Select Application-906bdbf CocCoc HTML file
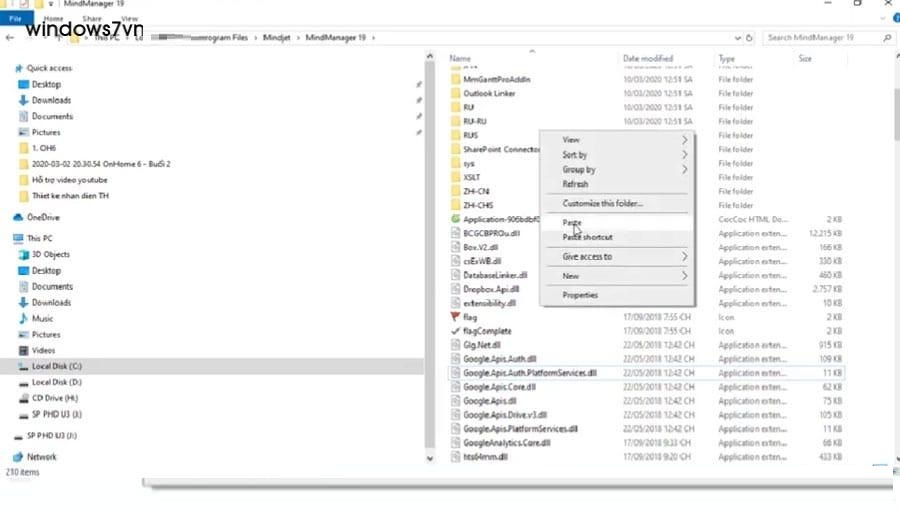900x511 pixels. [x=501, y=219]
